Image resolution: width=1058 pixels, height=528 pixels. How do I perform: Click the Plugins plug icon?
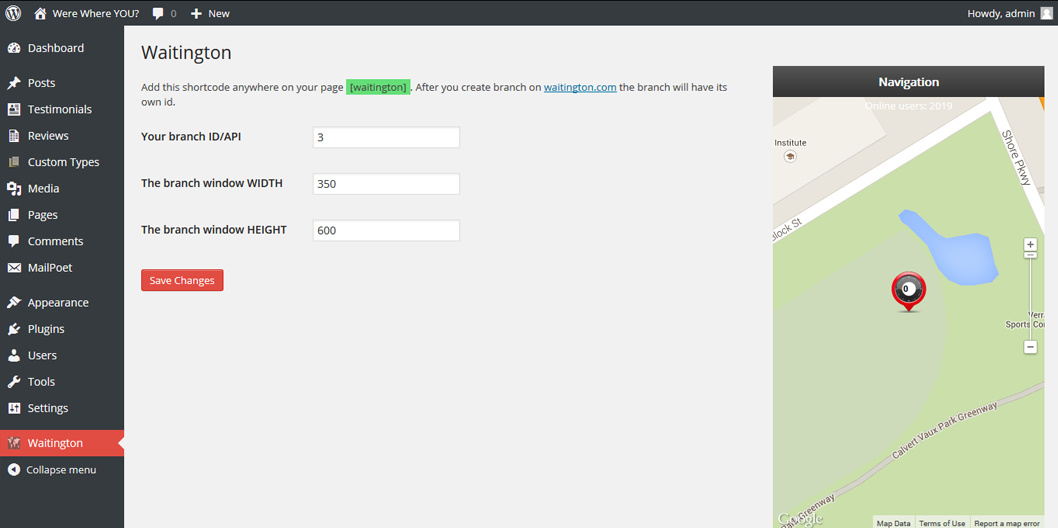pyautogui.click(x=13, y=329)
